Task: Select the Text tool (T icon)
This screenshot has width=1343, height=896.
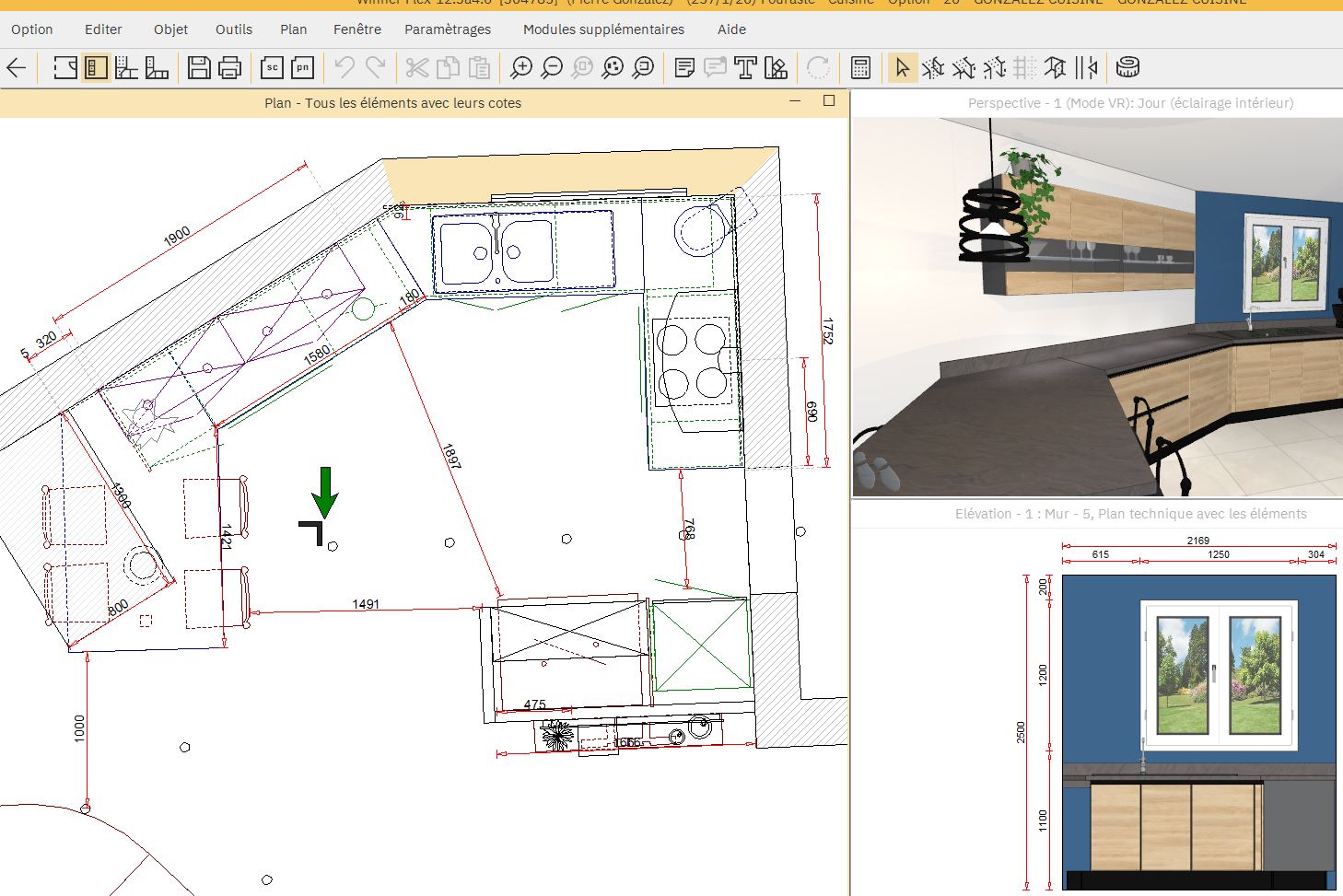Action: (745, 67)
